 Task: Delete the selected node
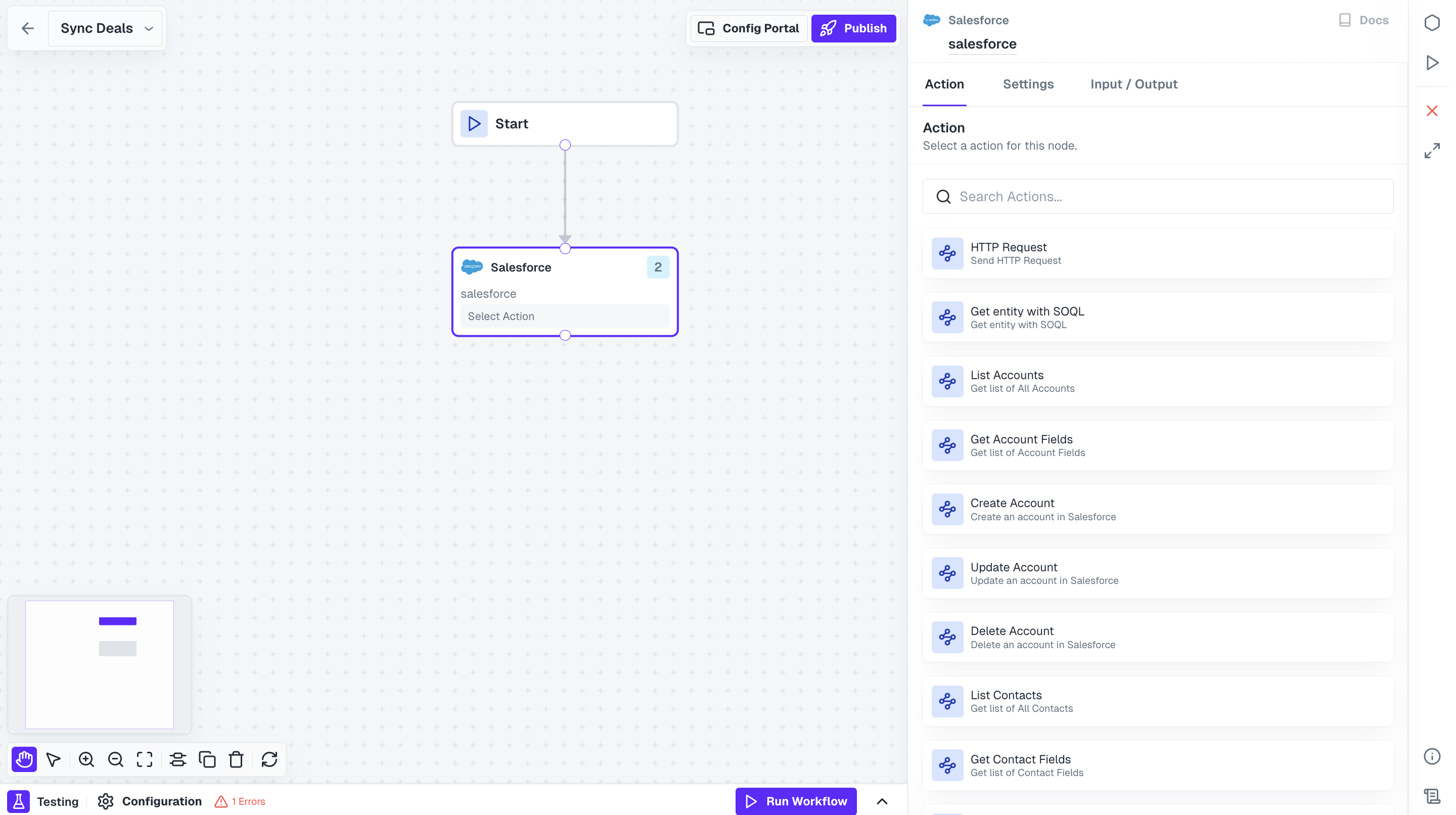click(x=236, y=759)
